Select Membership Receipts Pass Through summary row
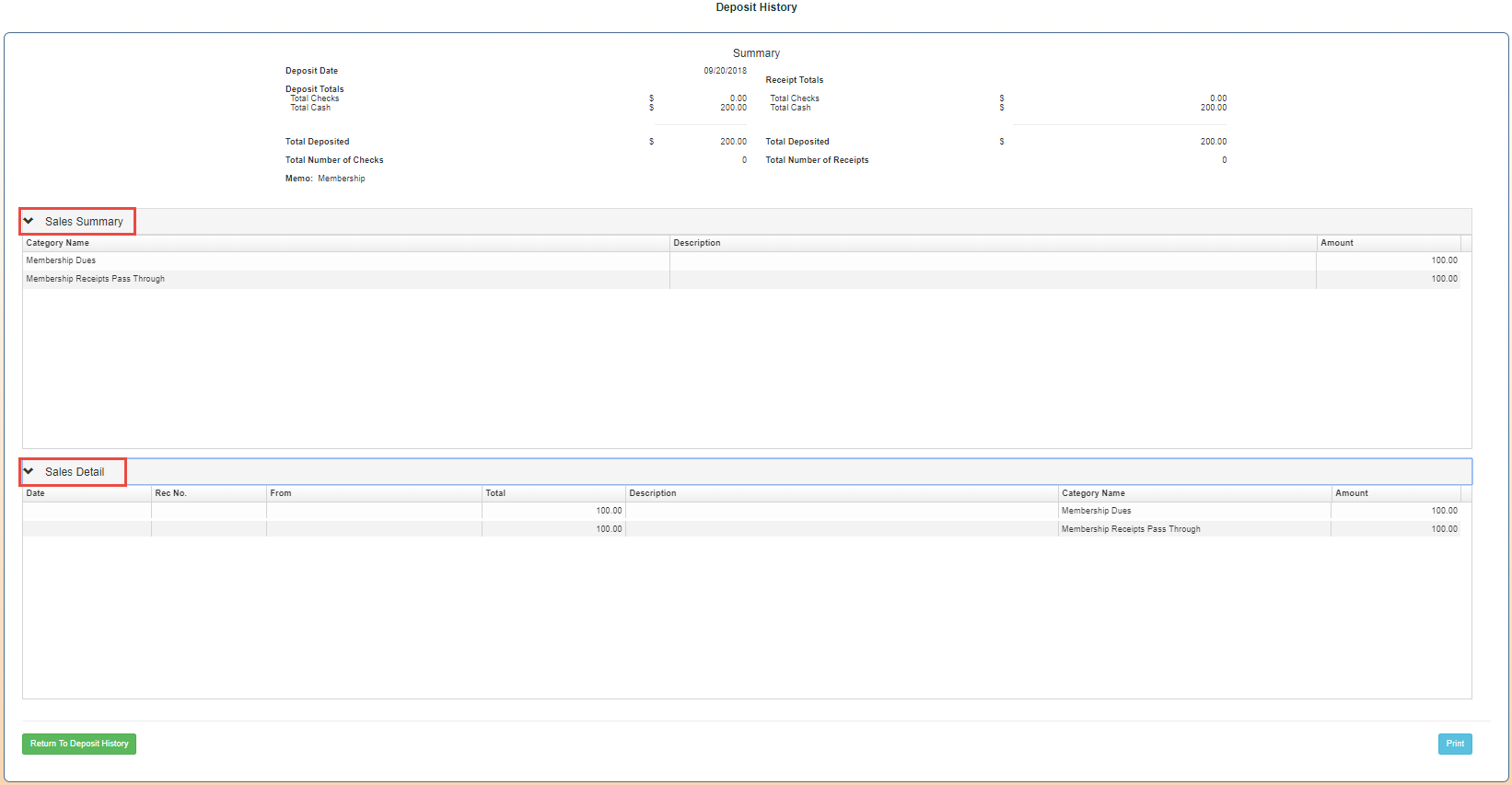Viewport: 1512px width, 785px height. 96,279
